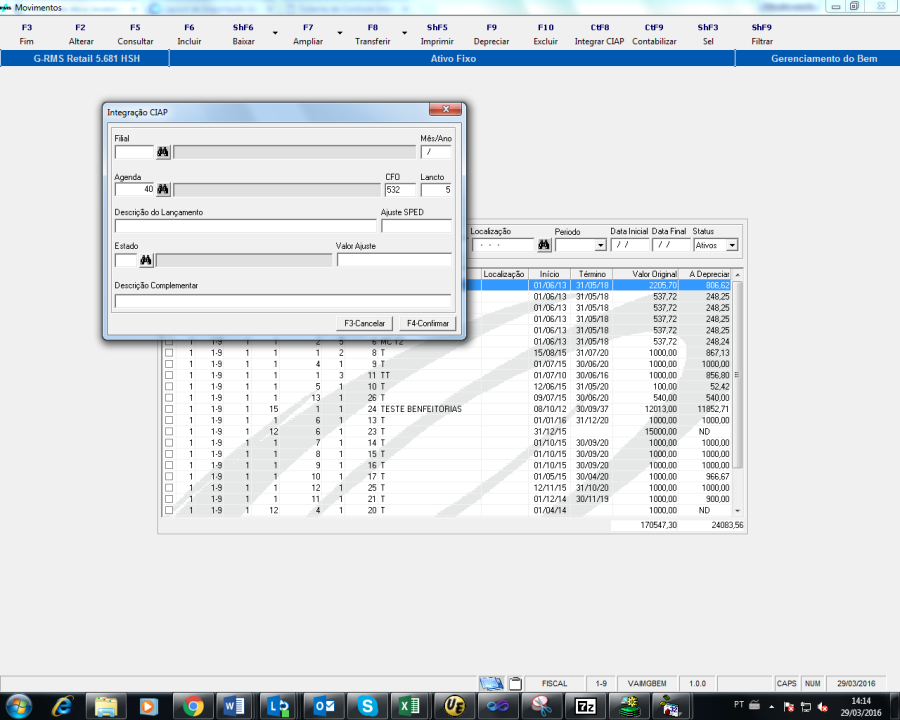Click the Término column header
900x720 pixels.
tap(592, 274)
